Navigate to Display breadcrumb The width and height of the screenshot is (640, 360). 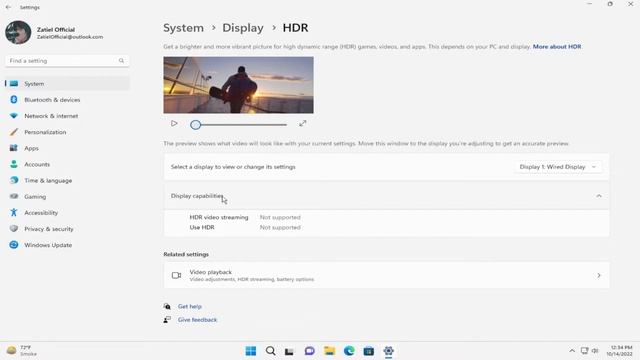coord(243,28)
